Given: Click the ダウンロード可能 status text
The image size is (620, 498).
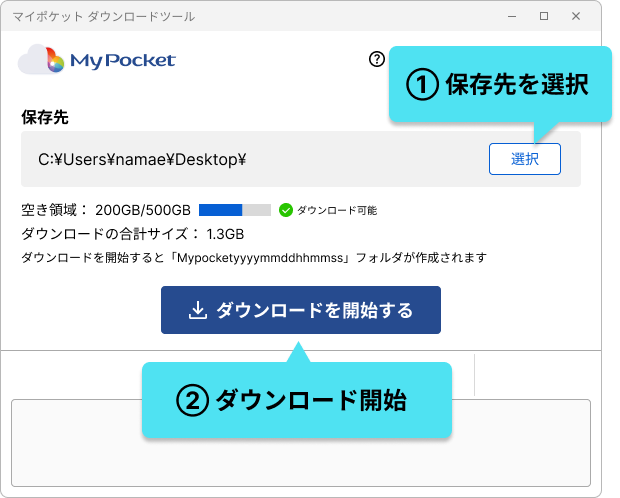Looking at the screenshot, I should (x=337, y=211).
